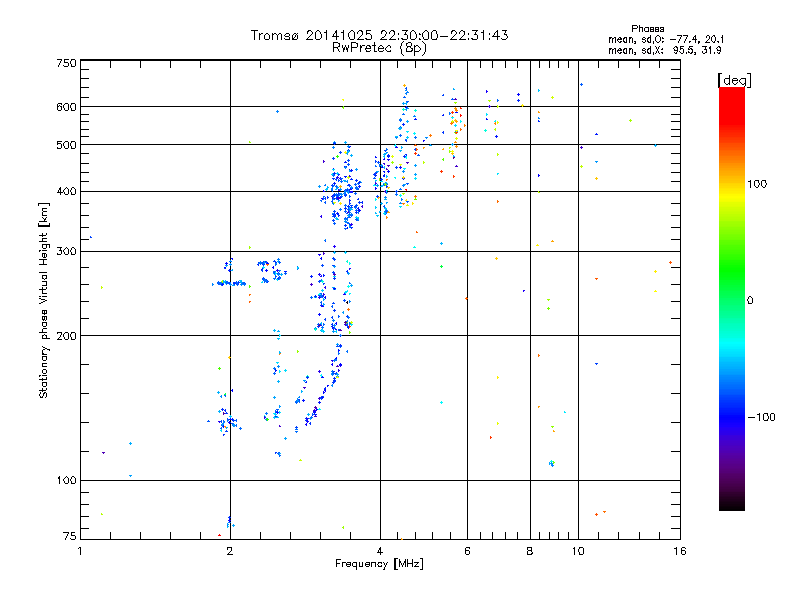
Task: Click the frequency axis tick "6"
Action: click(x=467, y=551)
